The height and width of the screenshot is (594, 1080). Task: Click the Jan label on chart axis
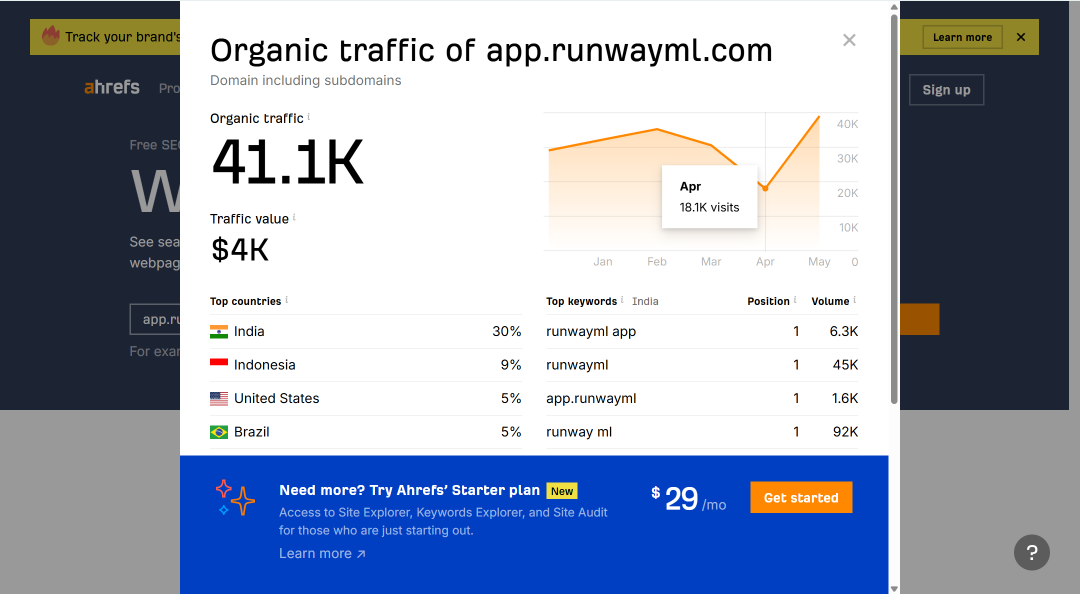tap(603, 262)
